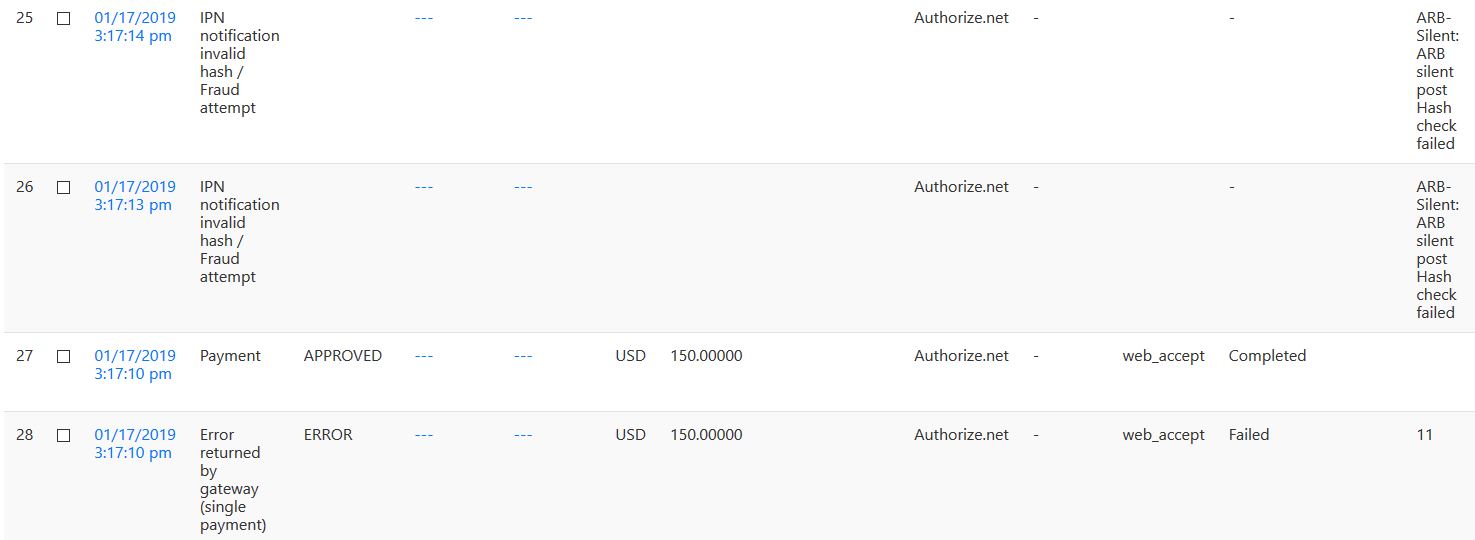Click first dashed link in row 25

tap(424, 18)
